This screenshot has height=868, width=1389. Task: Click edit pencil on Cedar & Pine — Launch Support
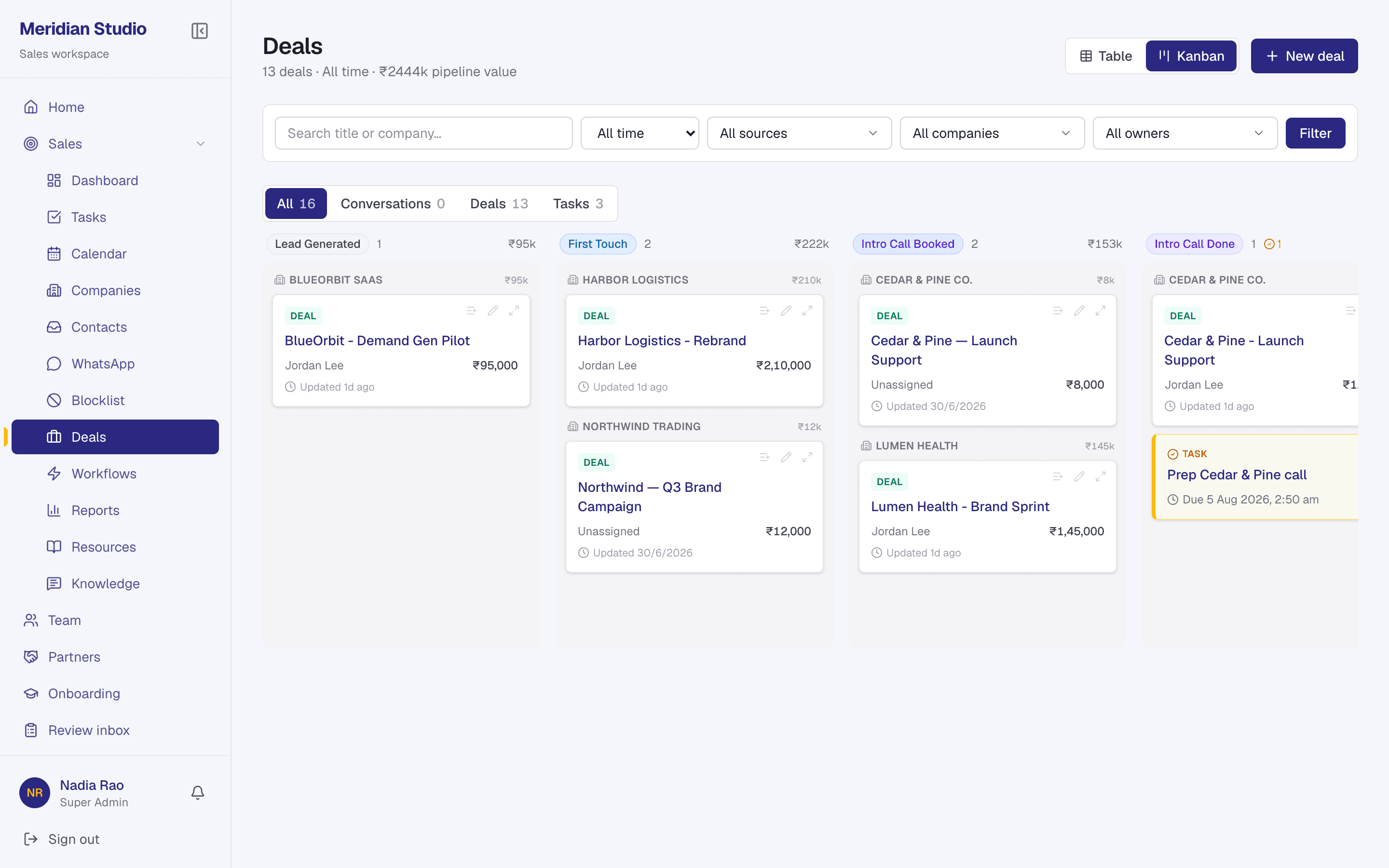coord(1079,311)
